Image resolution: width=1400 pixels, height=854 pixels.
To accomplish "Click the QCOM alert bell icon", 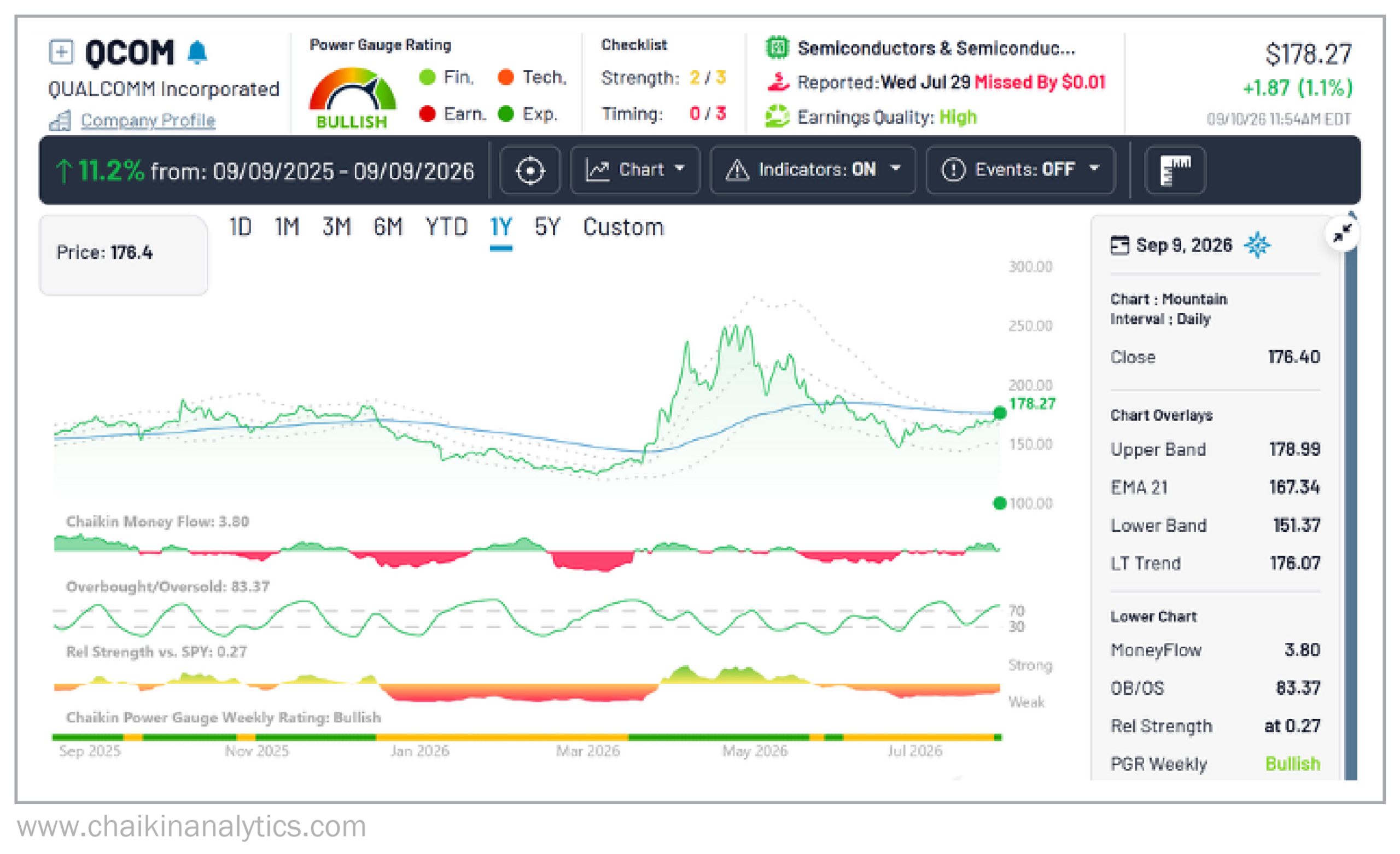I will pyautogui.click(x=197, y=53).
